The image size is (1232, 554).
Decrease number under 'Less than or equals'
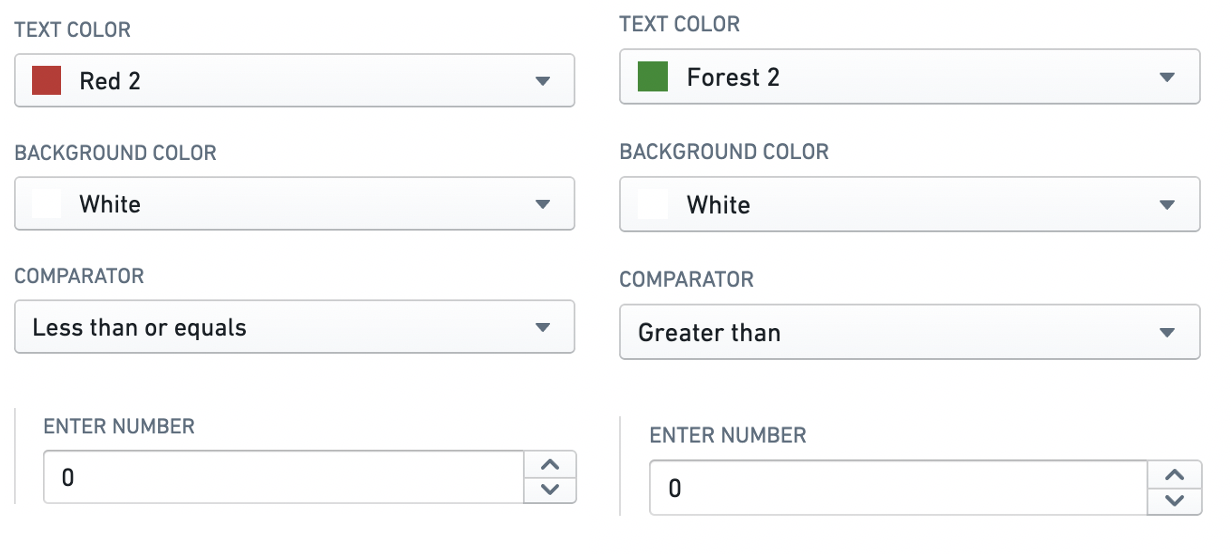[x=550, y=490]
